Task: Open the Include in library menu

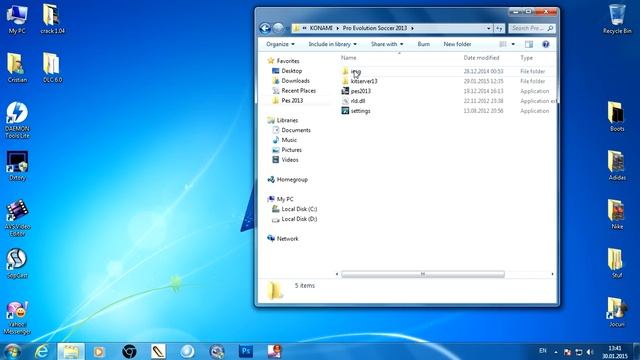Action: pos(333,44)
